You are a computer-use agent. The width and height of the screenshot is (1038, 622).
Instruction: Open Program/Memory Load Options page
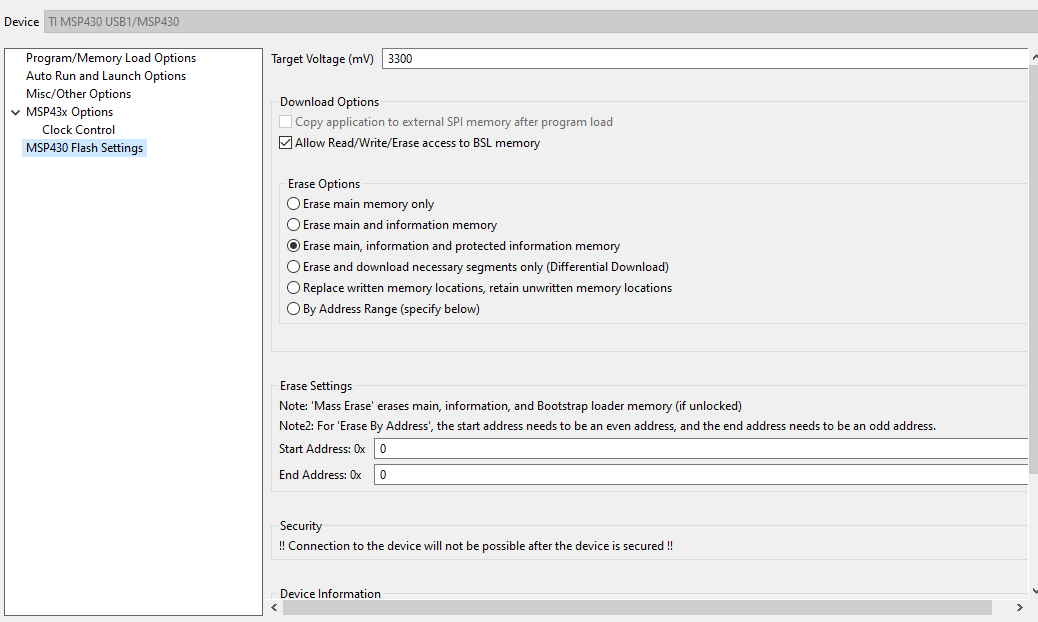coord(111,58)
